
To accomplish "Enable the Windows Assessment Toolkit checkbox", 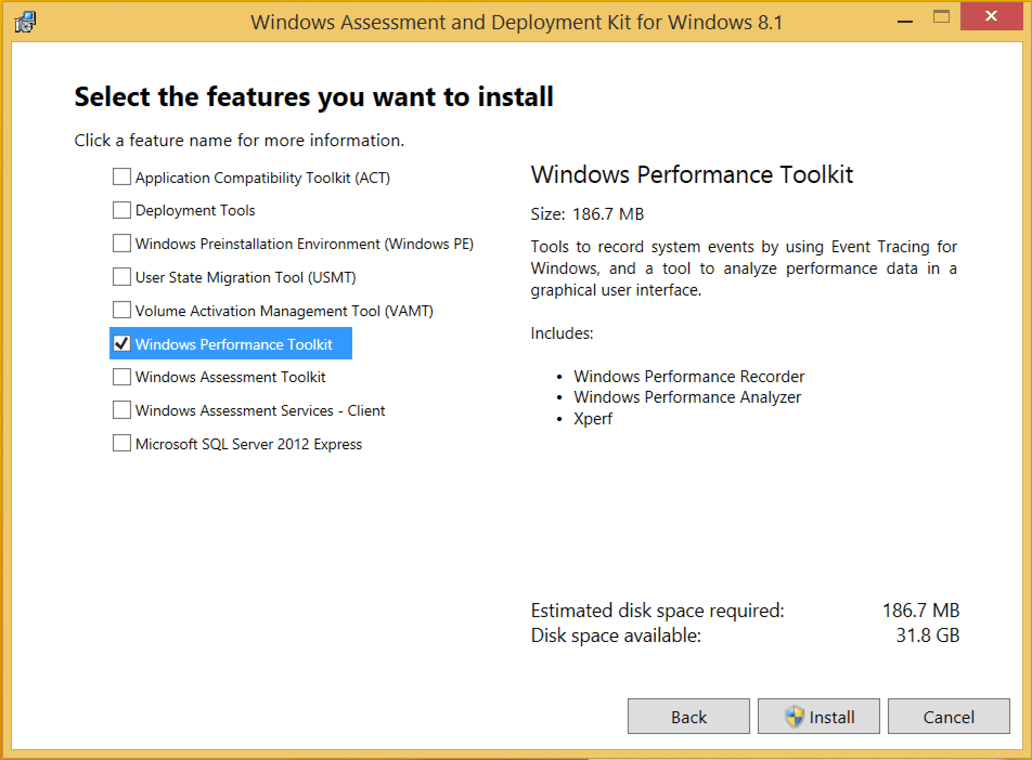I will (121, 377).
